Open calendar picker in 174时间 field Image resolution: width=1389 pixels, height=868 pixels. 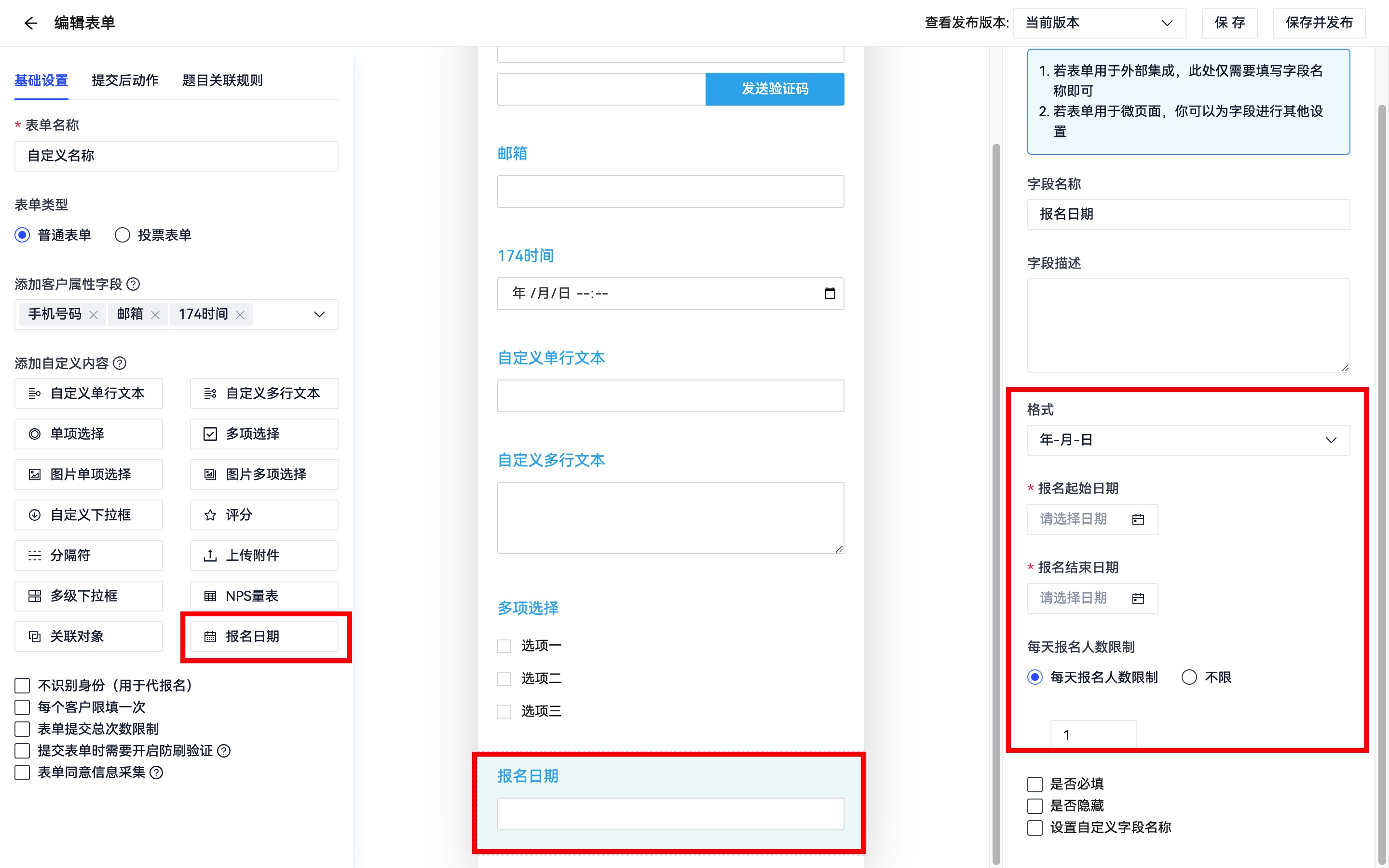[x=830, y=293]
